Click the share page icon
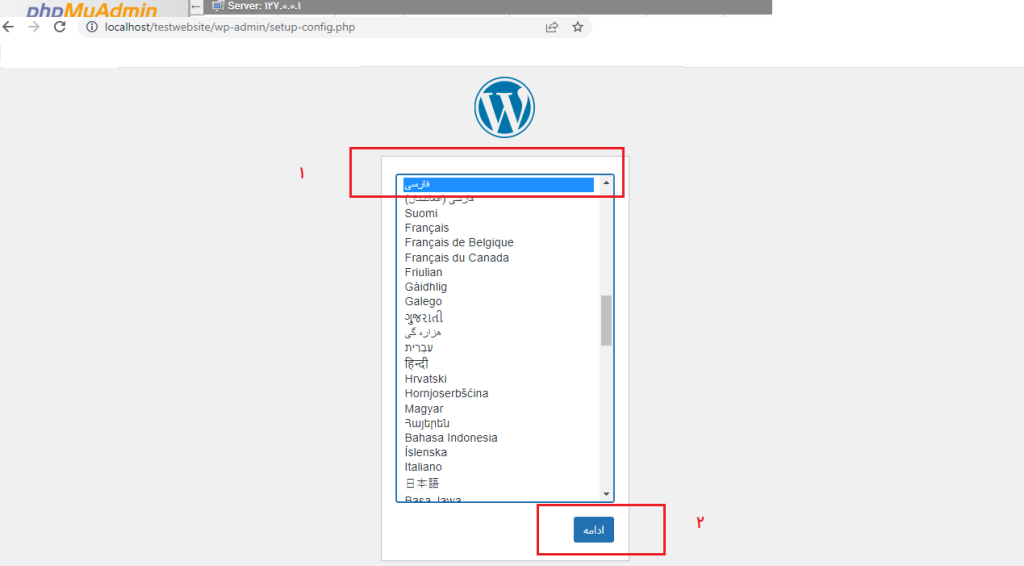Viewport: 1024px width, 566px height. (552, 27)
